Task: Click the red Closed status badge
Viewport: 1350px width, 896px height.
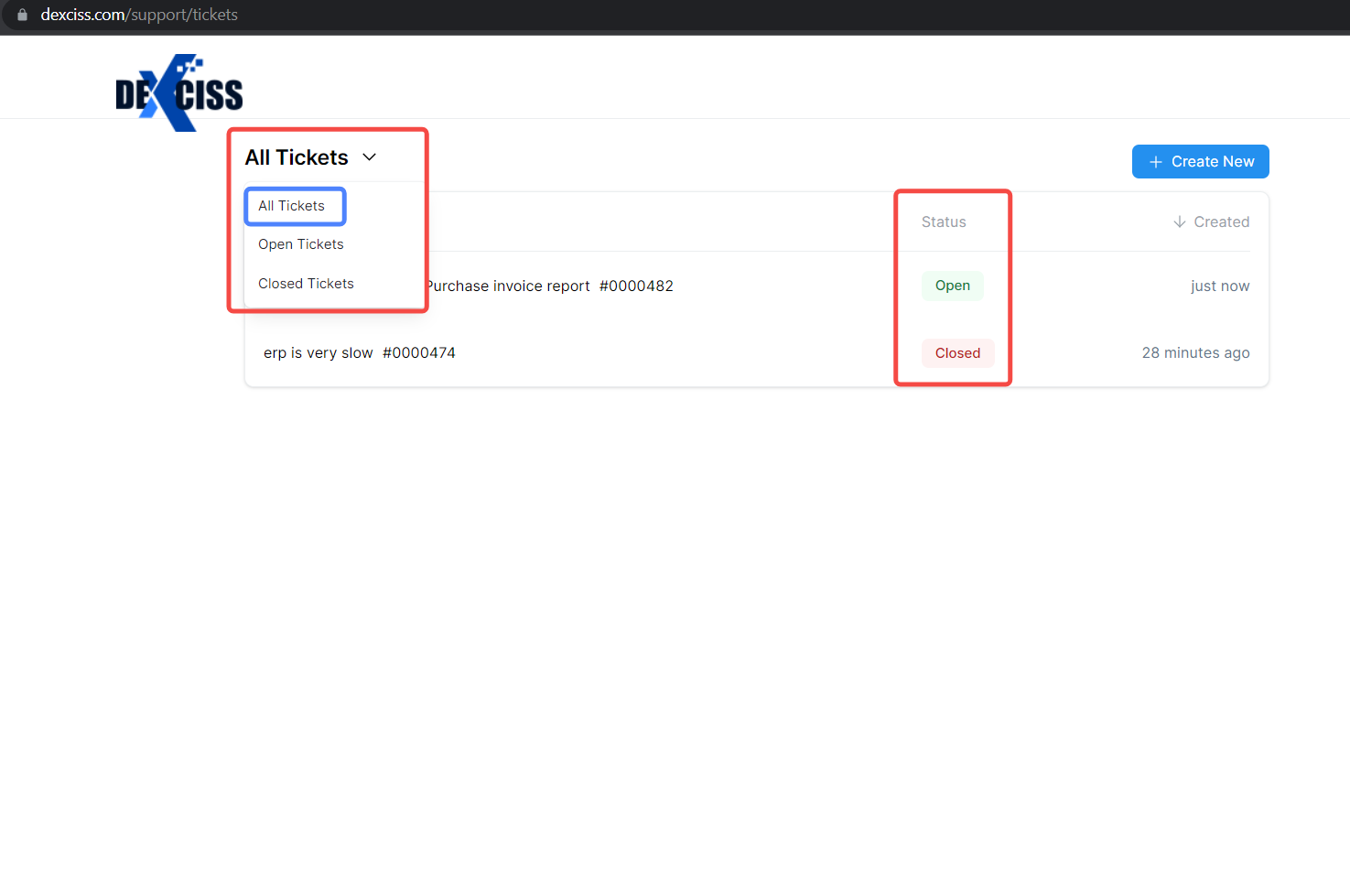Action: click(957, 353)
